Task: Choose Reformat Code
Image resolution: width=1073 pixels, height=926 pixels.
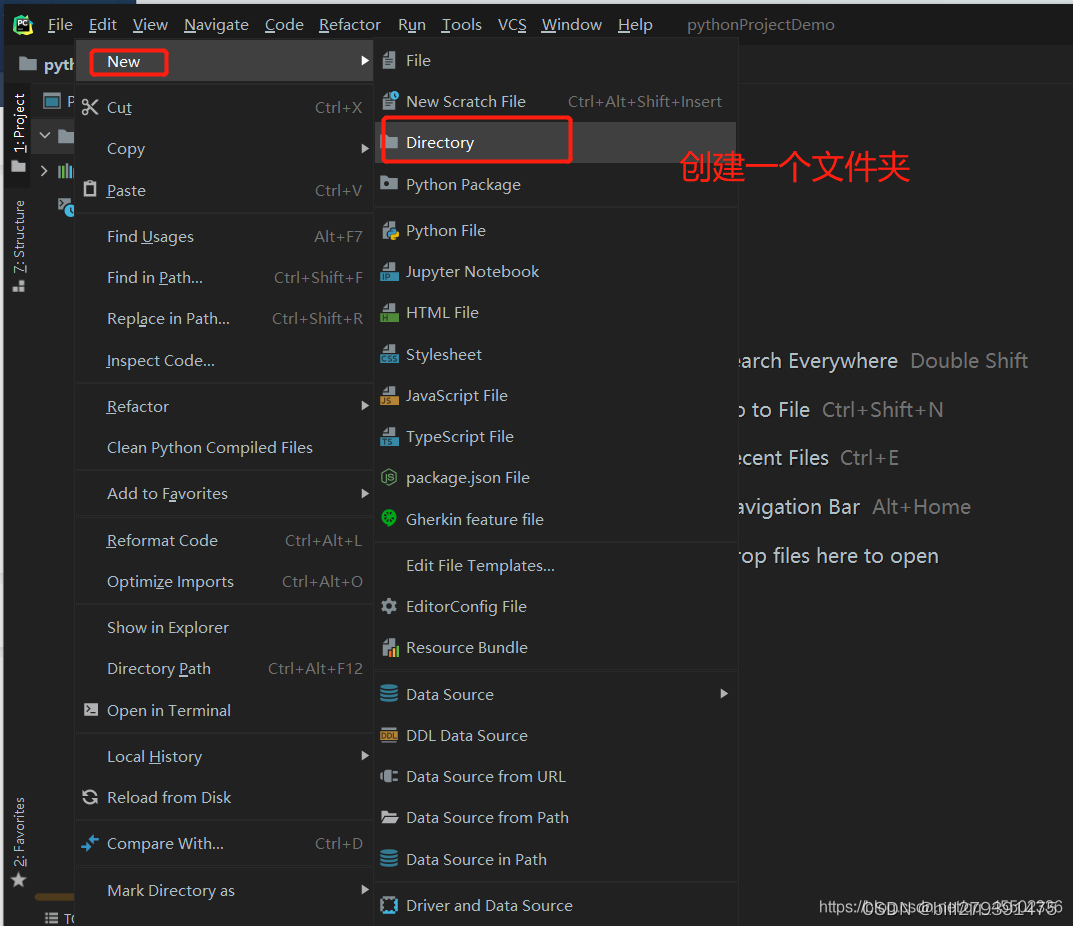Action: click(x=225, y=541)
